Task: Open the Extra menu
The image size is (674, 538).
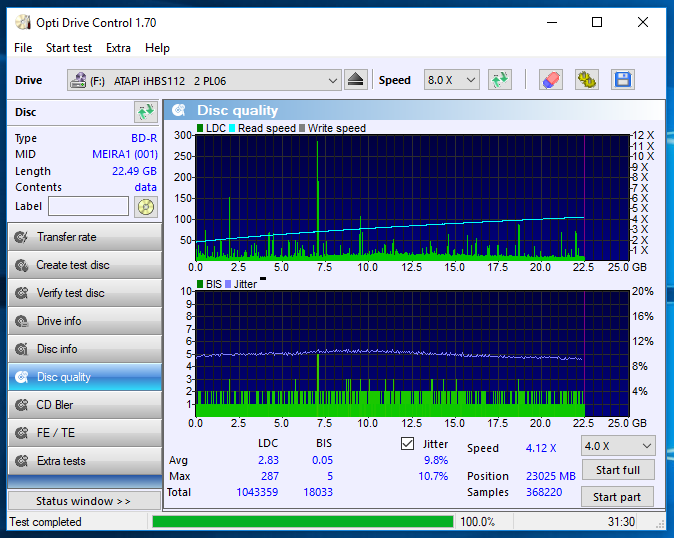Action: [118, 48]
